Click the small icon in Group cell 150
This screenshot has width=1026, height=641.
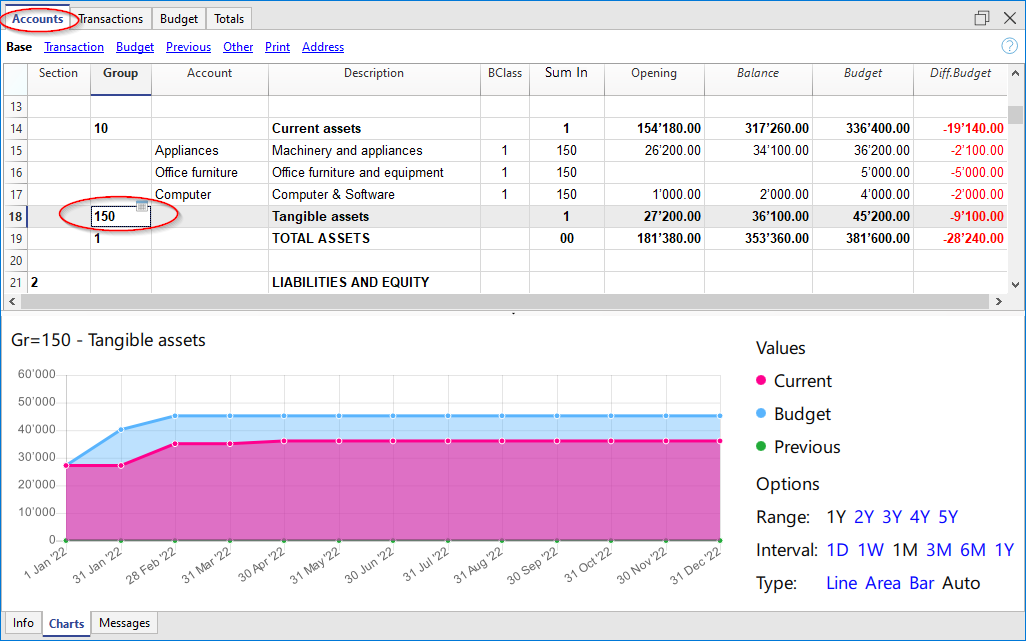(142, 206)
